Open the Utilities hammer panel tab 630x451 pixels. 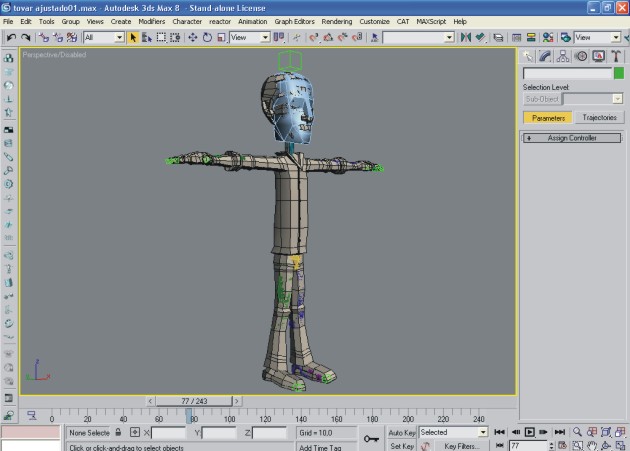click(616, 56)
